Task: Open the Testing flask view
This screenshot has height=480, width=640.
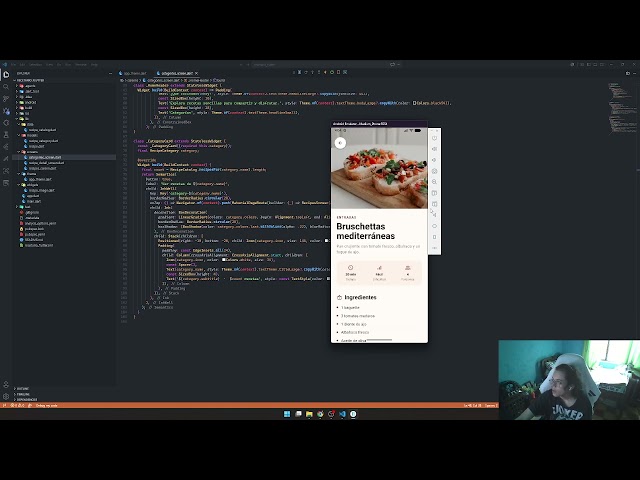Action: [x=6, y=135]
